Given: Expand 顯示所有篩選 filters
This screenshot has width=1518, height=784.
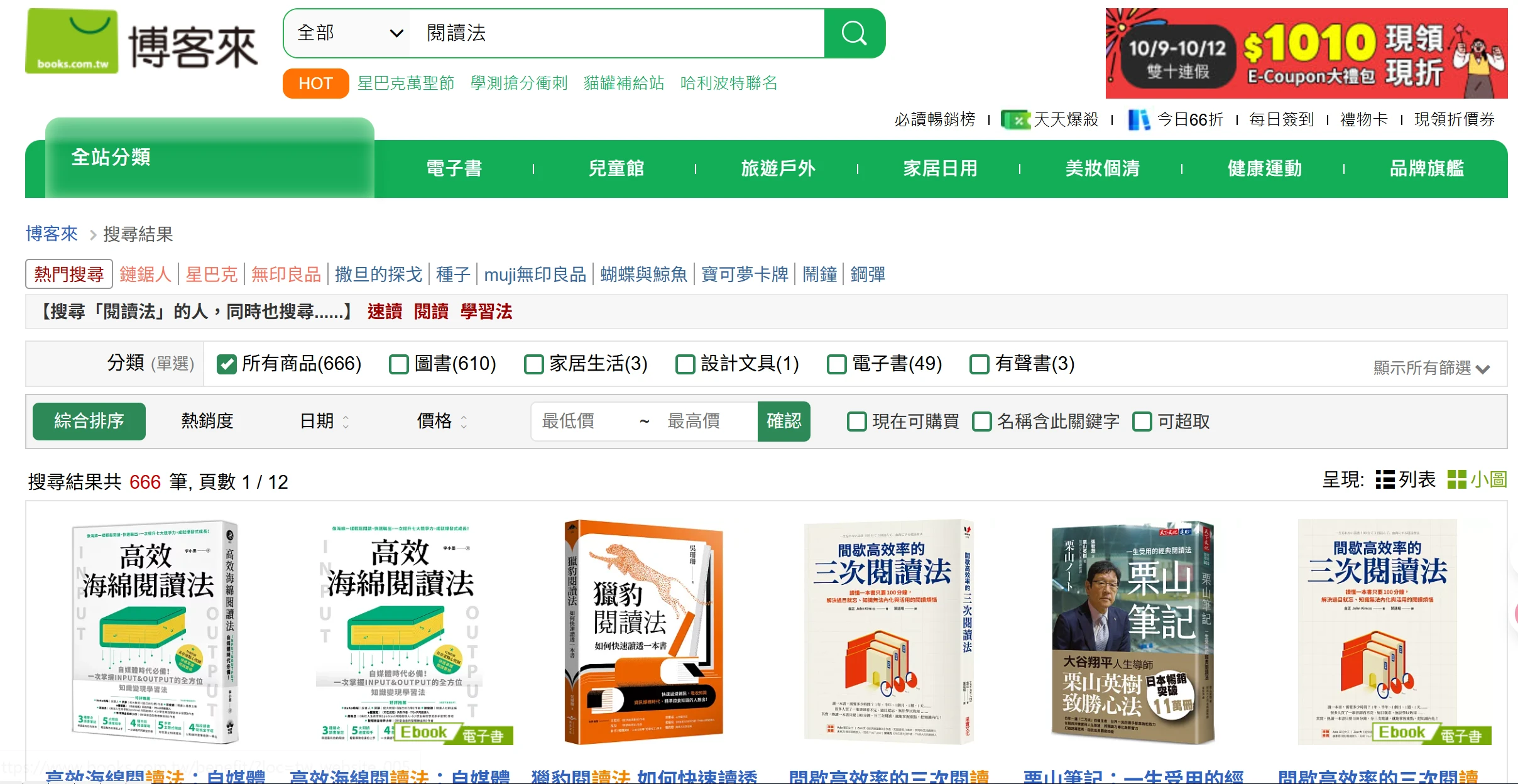Looking at the screenshot, I should point(1431,367).
